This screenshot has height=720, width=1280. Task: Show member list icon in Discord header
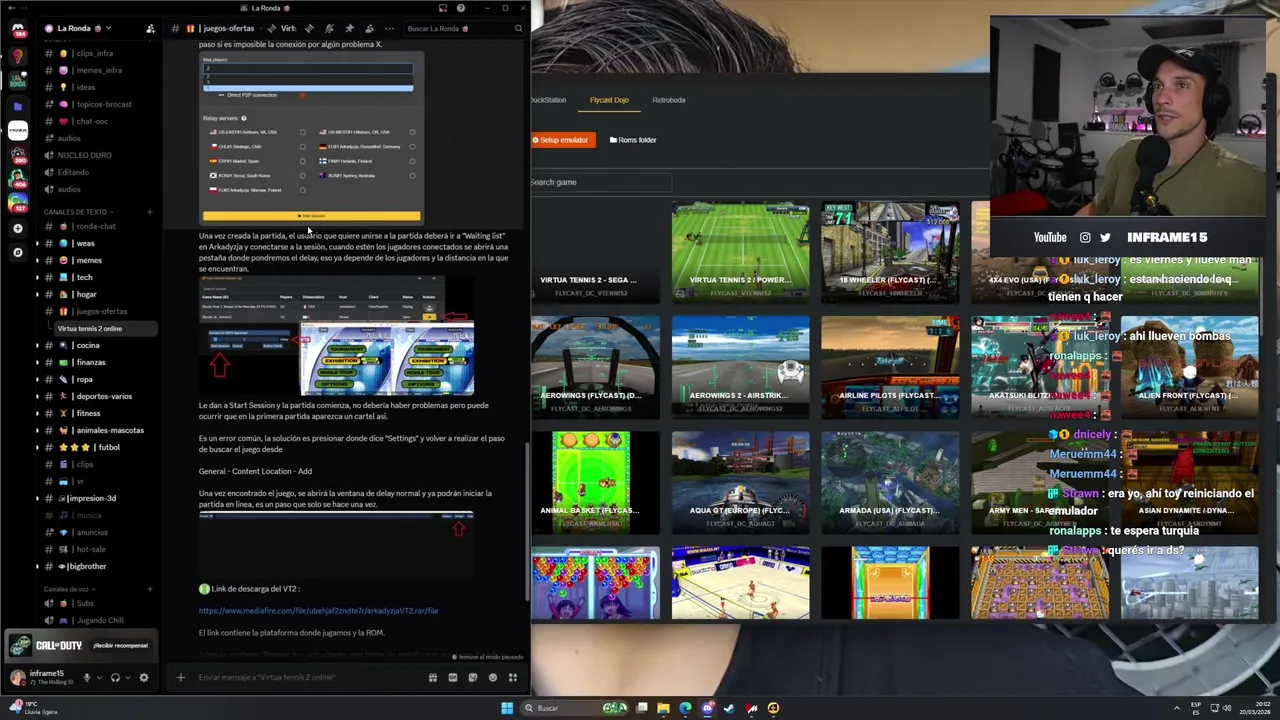[x=369, y=28]
